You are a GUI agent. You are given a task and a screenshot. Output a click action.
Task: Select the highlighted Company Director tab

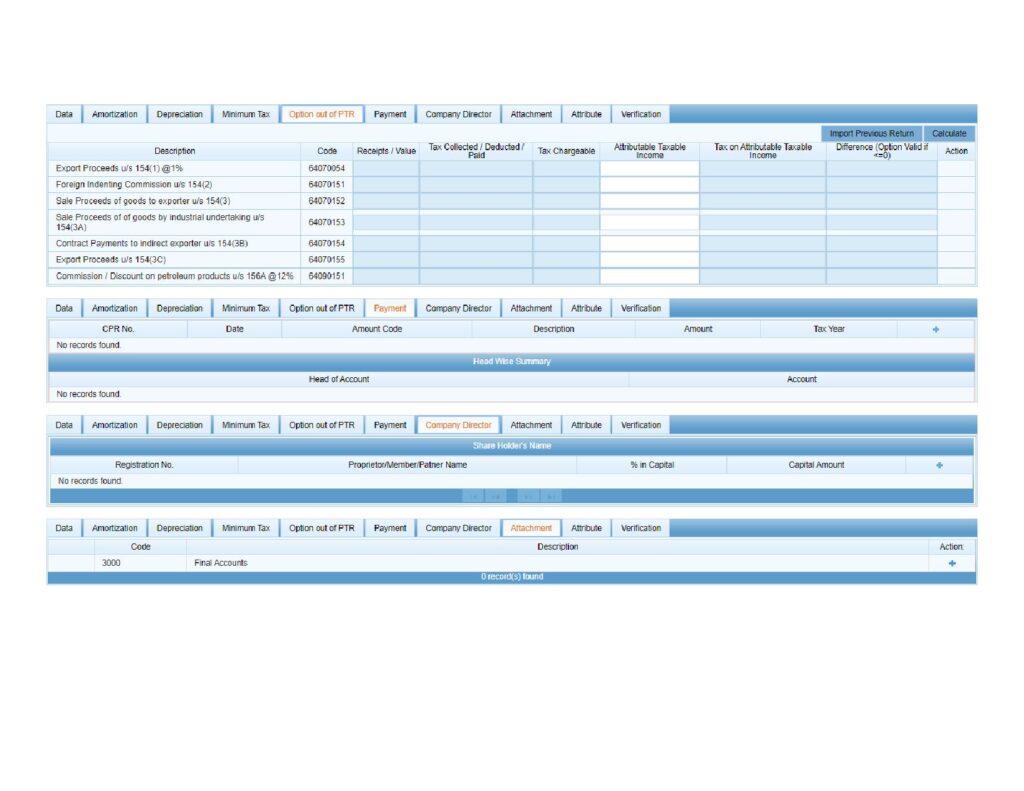pyautogui.click(x=458, y=425)
